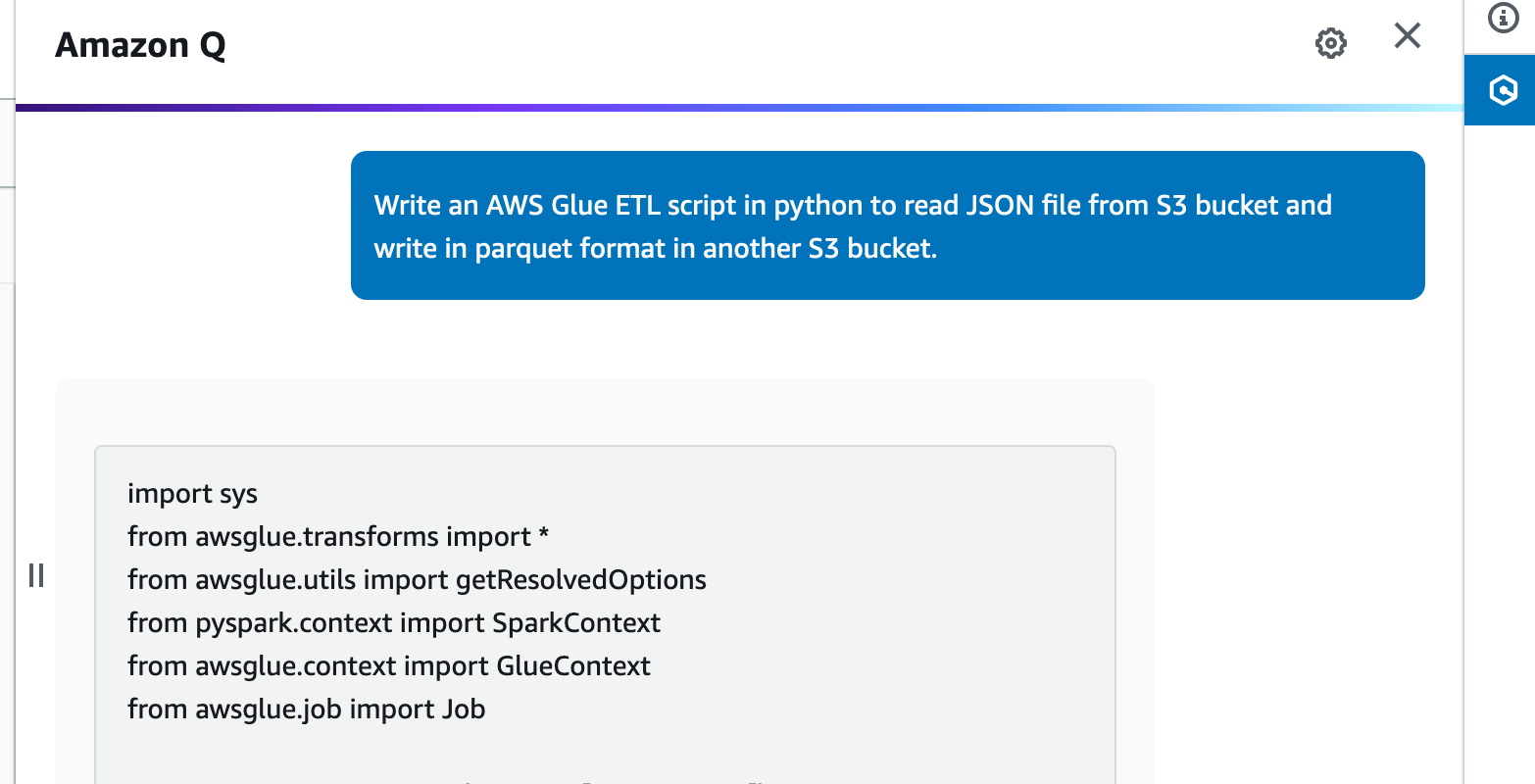Click the info circle icon
Image resolution: width=1535 pixels, height=784 pixels.
(1503, 18)
